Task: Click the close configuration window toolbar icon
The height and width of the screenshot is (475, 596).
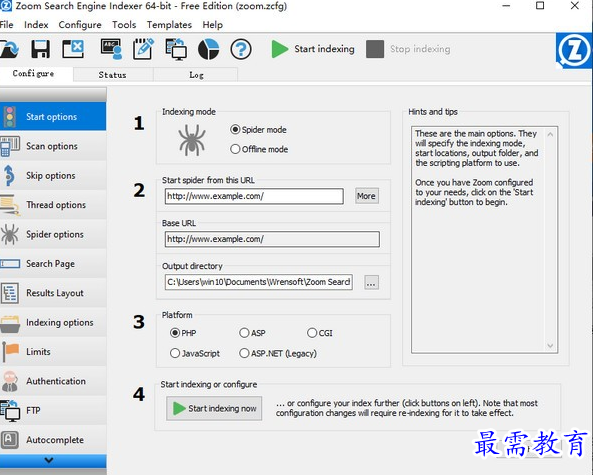Action: tap(73, 49)
